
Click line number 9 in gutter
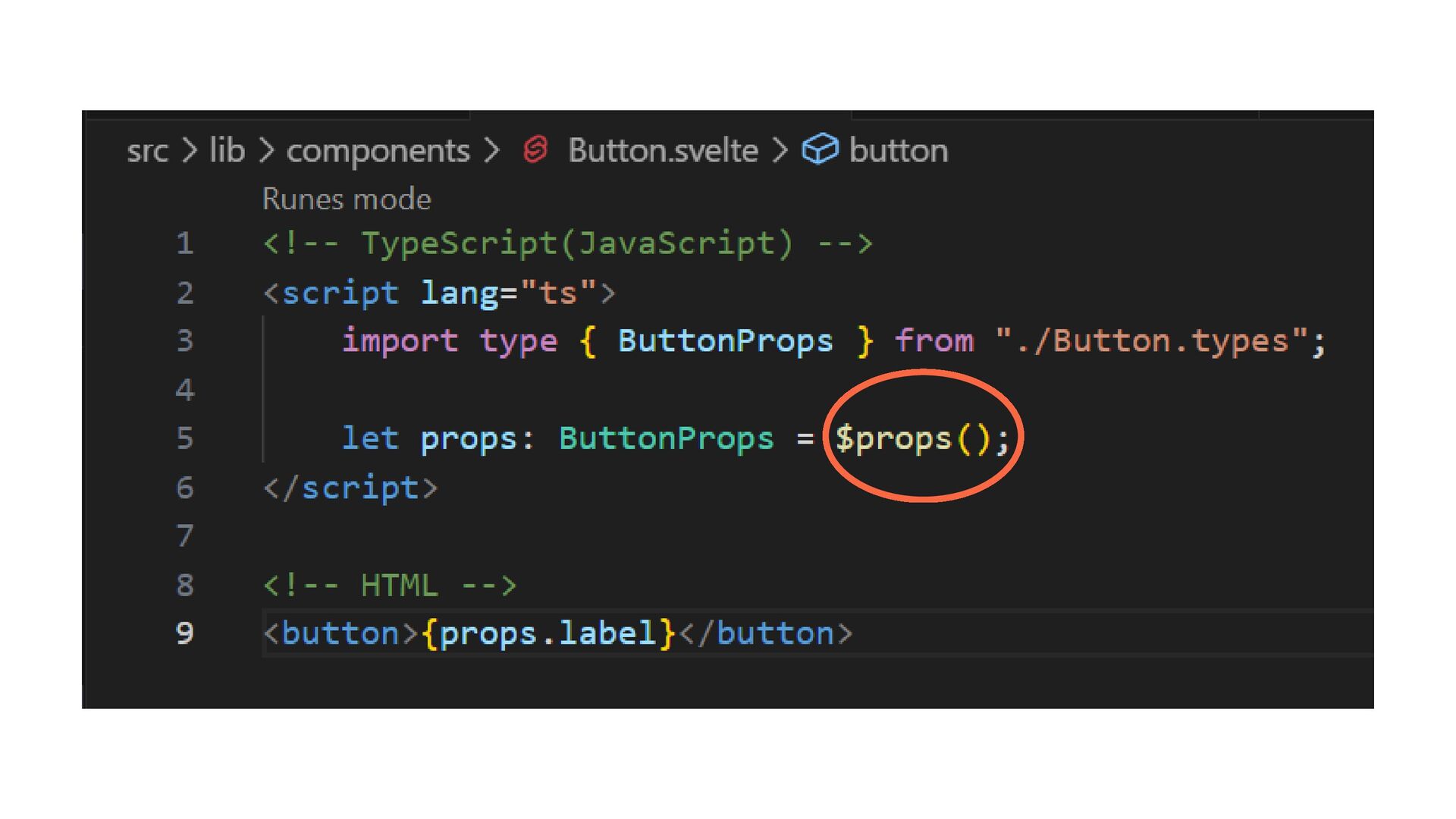pos(185,633)
